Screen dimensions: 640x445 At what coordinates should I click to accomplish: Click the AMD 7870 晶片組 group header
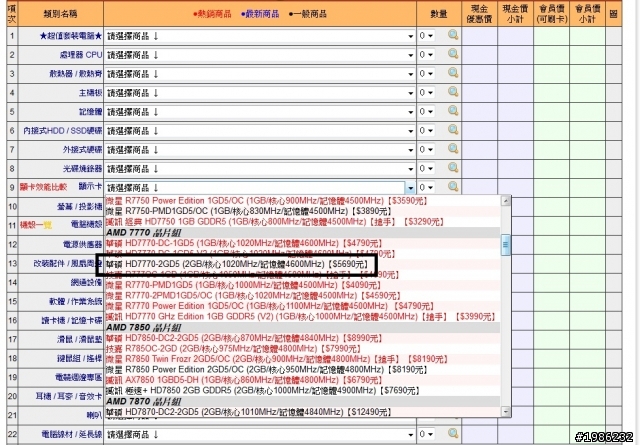tap(303, 401)
